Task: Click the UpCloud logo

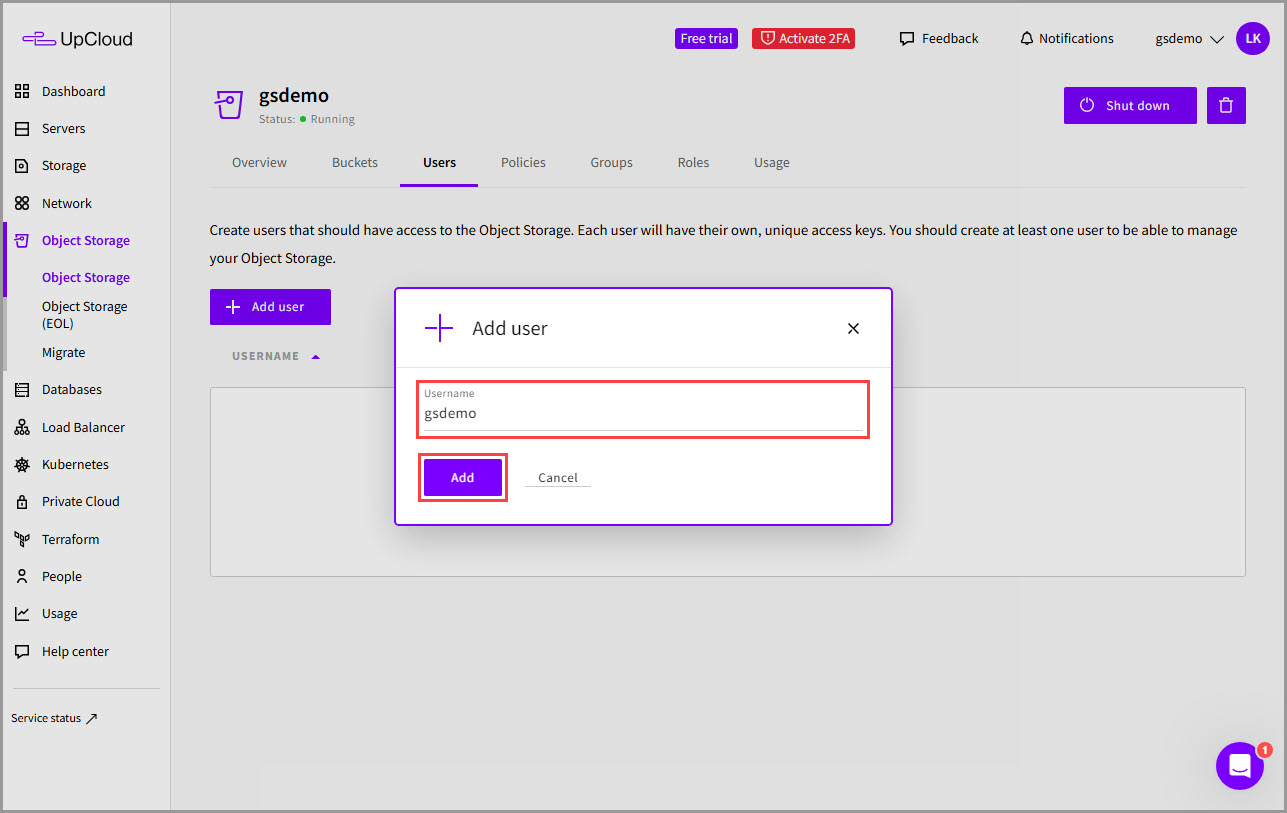Action: (x=77, y=39)
